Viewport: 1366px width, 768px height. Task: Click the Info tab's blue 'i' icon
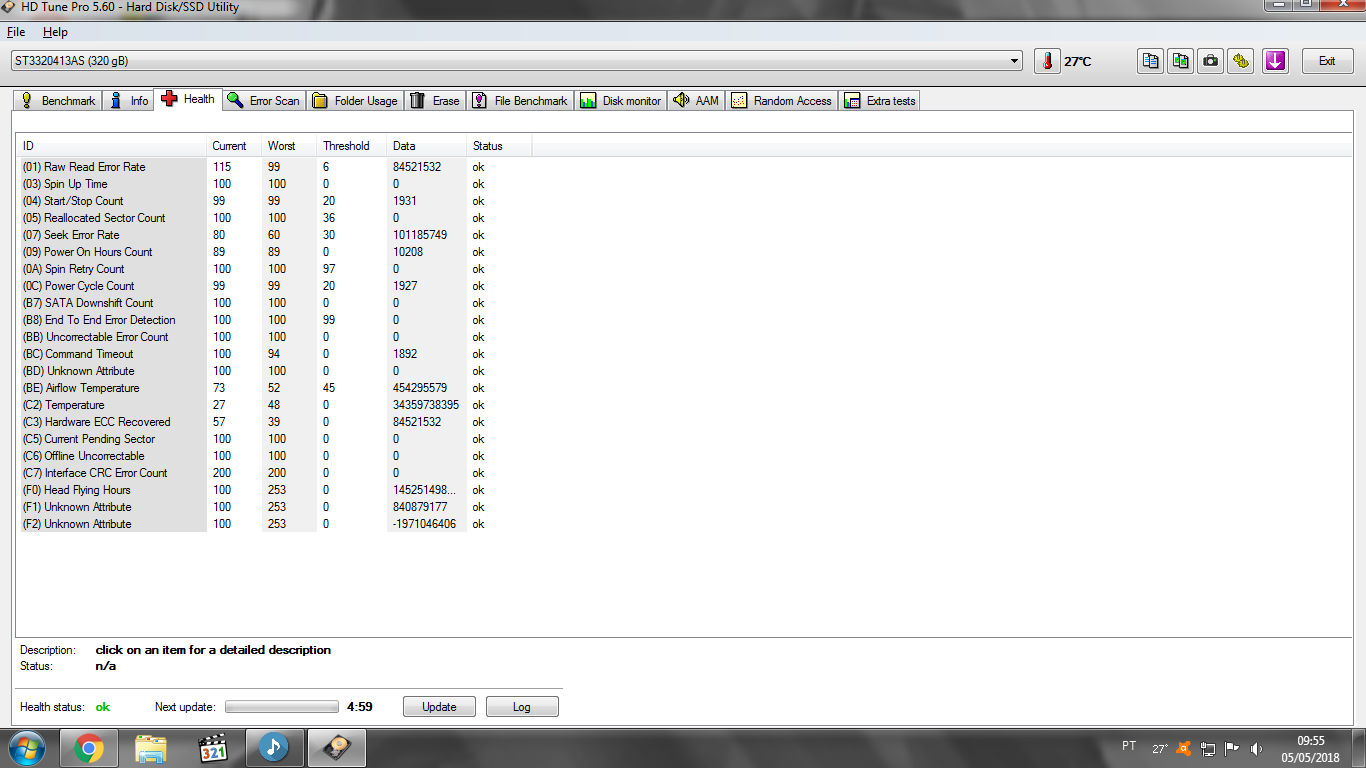pyautogui.click(x=116, y=100)
